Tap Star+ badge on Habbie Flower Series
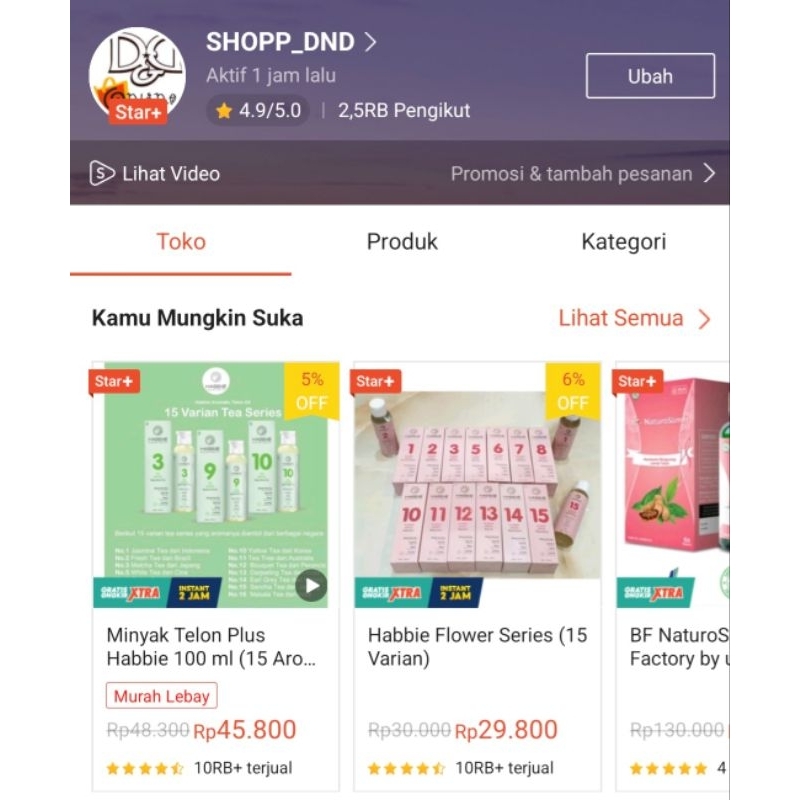Viewport: 800px width, 800px height. coord(376,382)
